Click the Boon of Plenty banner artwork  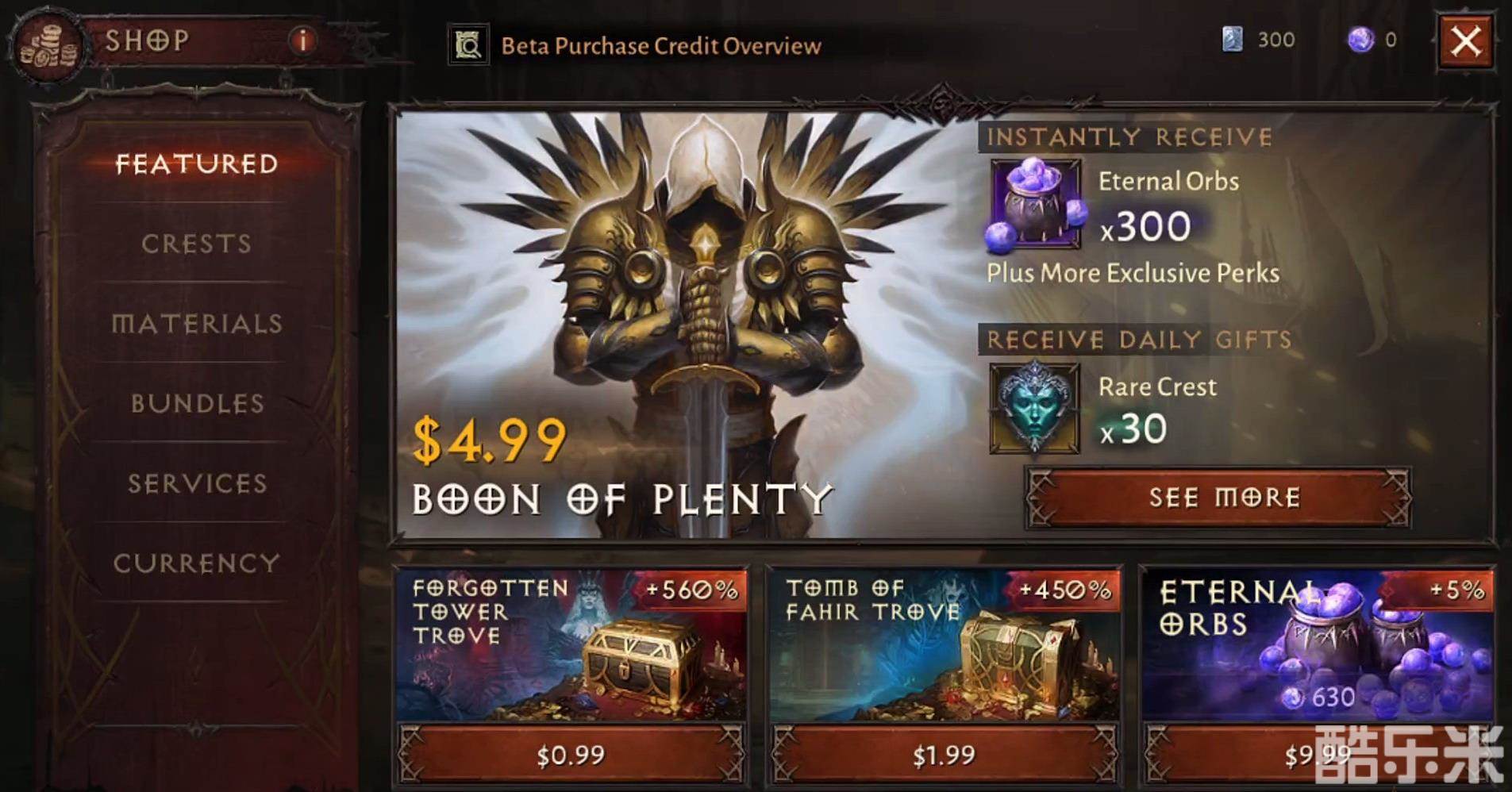point(687,325)
